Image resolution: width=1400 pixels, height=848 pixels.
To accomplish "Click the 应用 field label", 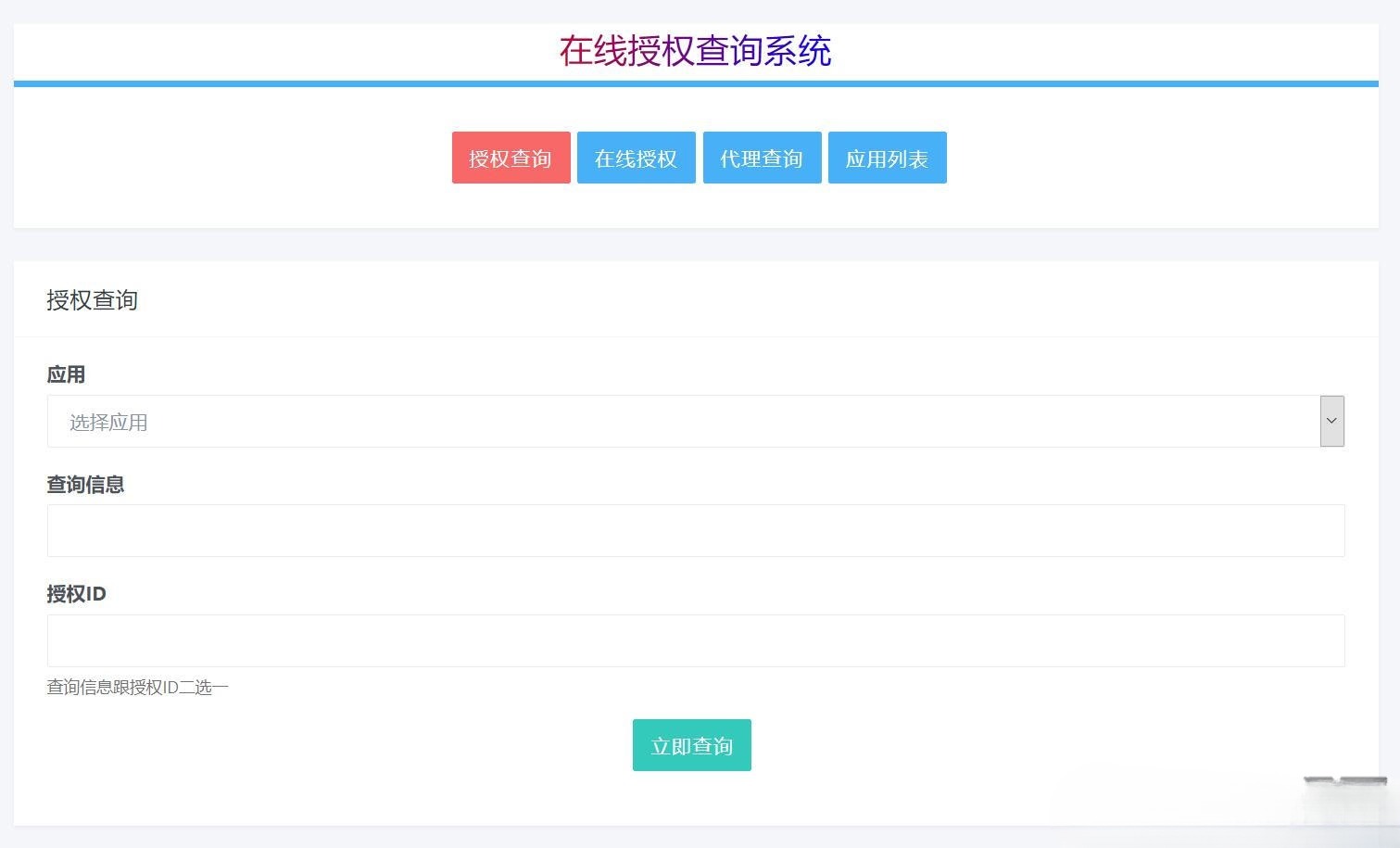I will [x=66, y=374].
